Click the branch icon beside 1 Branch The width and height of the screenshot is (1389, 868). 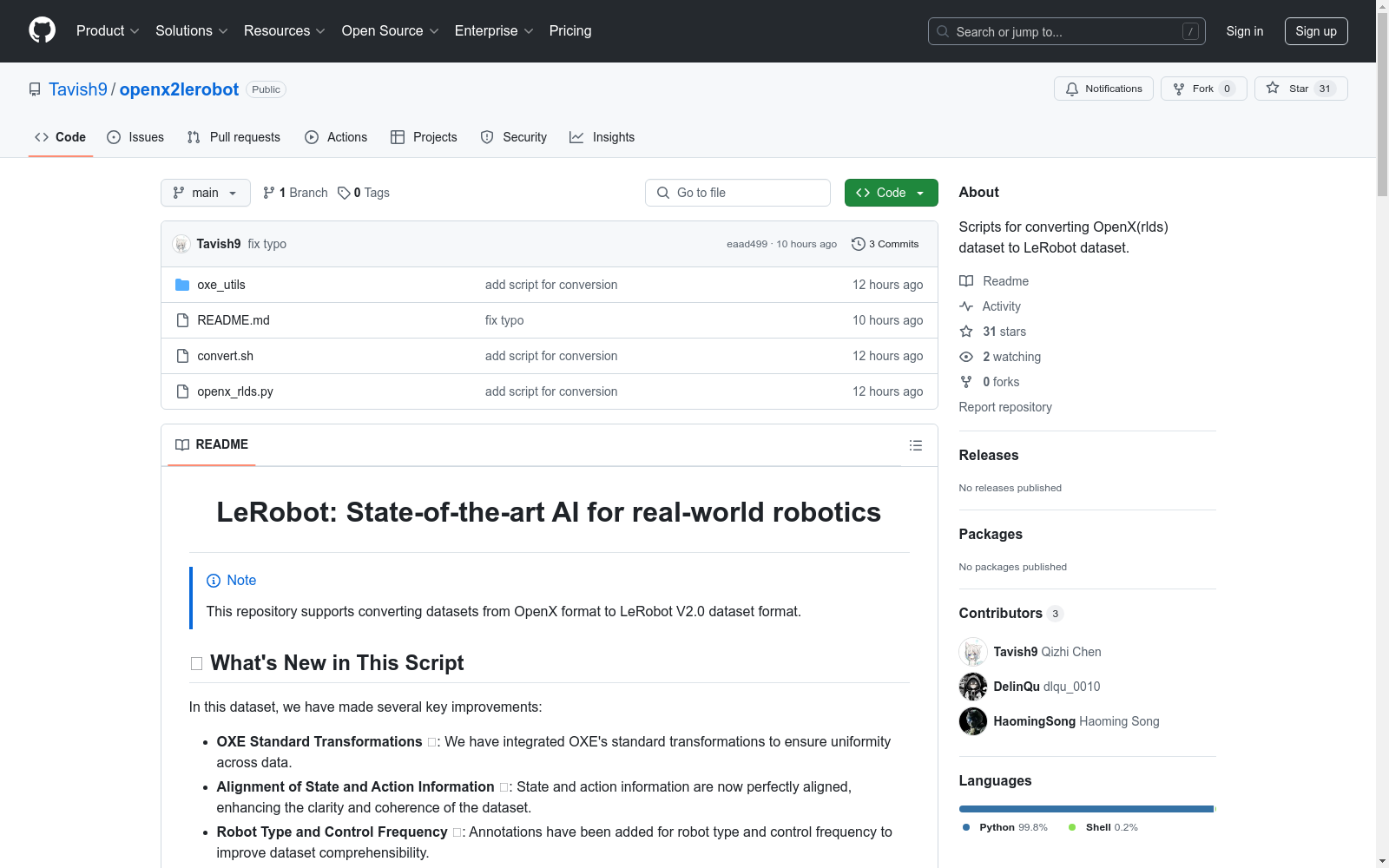pos(269,193)
